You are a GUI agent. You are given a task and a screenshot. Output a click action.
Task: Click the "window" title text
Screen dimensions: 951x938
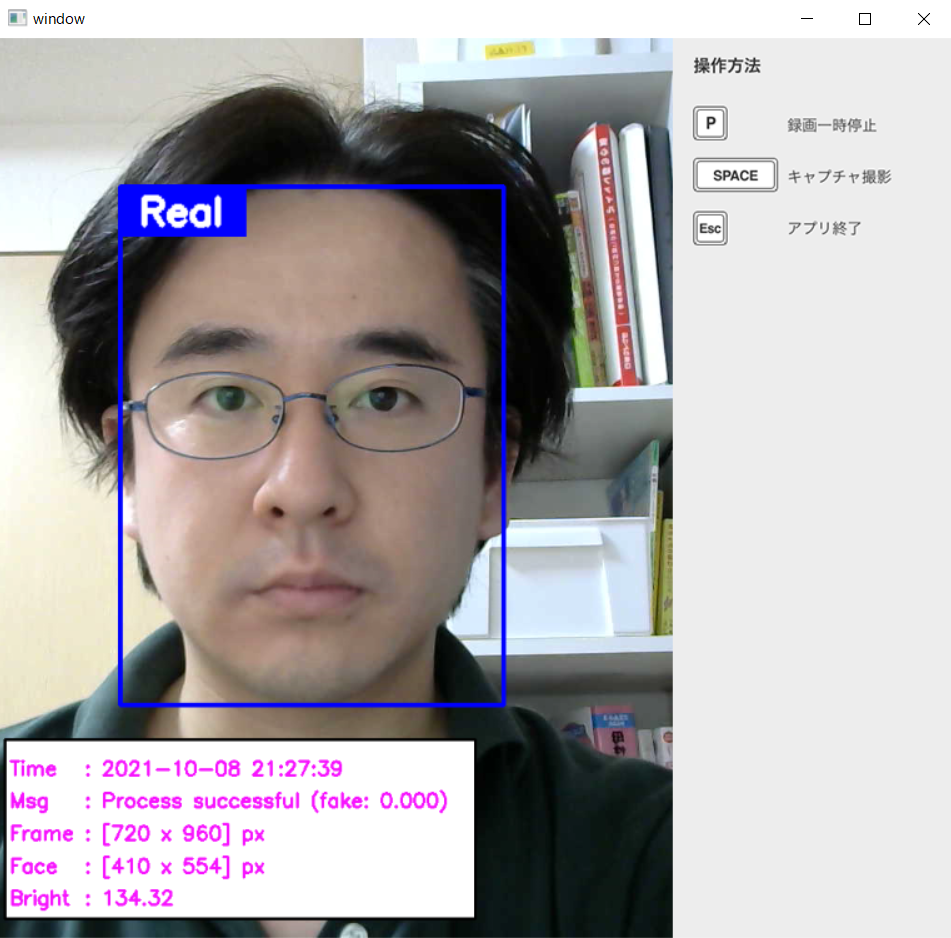(x=59, y=19)
